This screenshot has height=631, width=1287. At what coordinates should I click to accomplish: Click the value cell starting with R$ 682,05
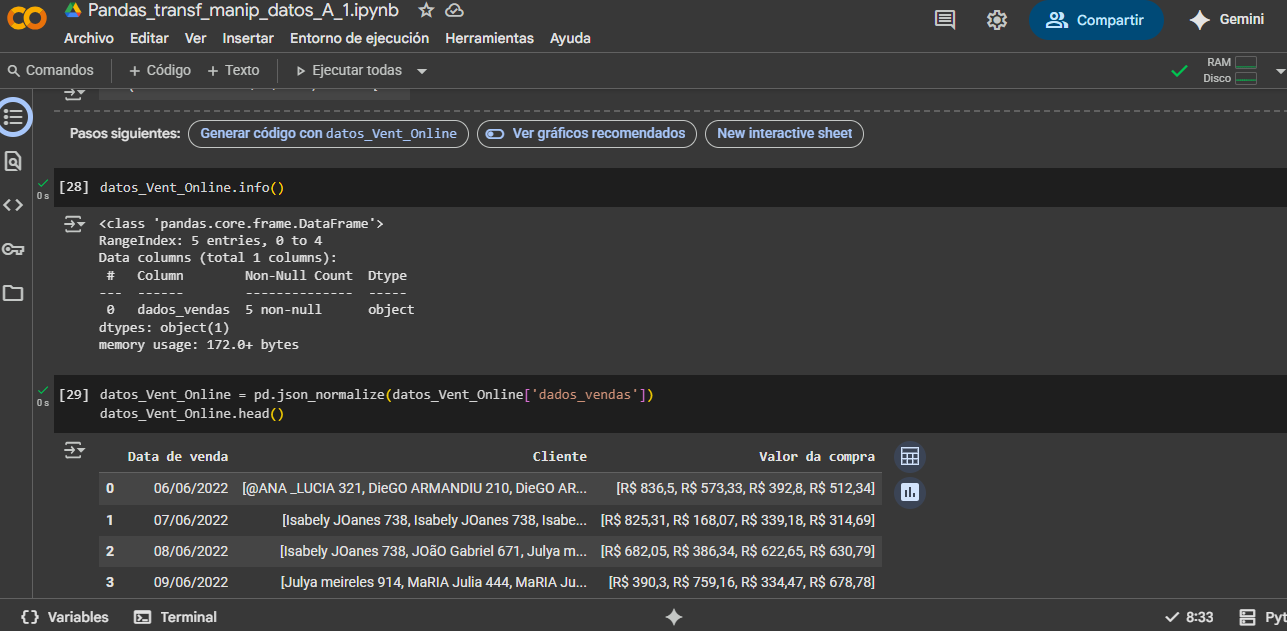(738, 551)
